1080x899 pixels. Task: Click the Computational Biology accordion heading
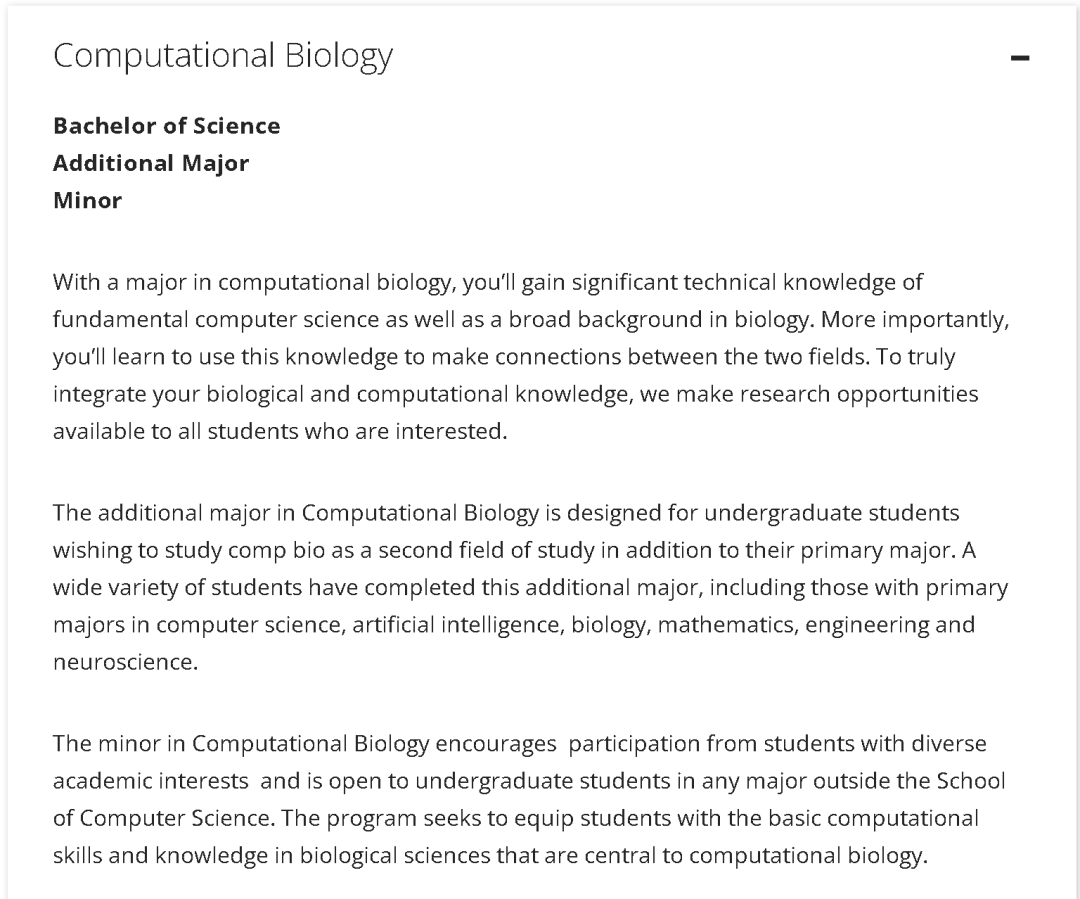222,55
